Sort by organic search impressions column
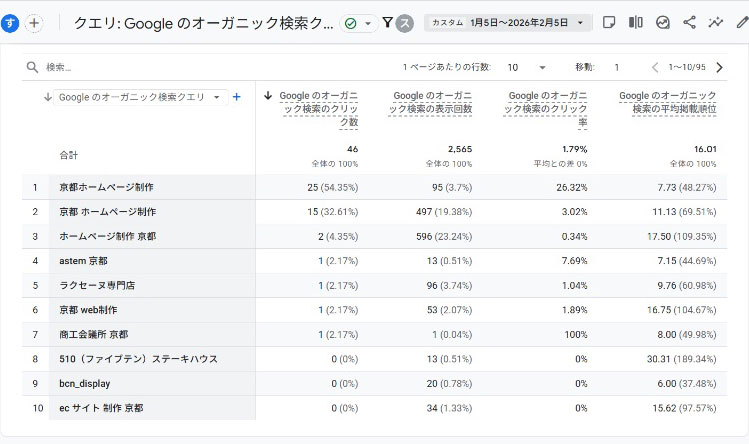Image resolution: width=749 pixels, height=444 pixels. point(430,102)
